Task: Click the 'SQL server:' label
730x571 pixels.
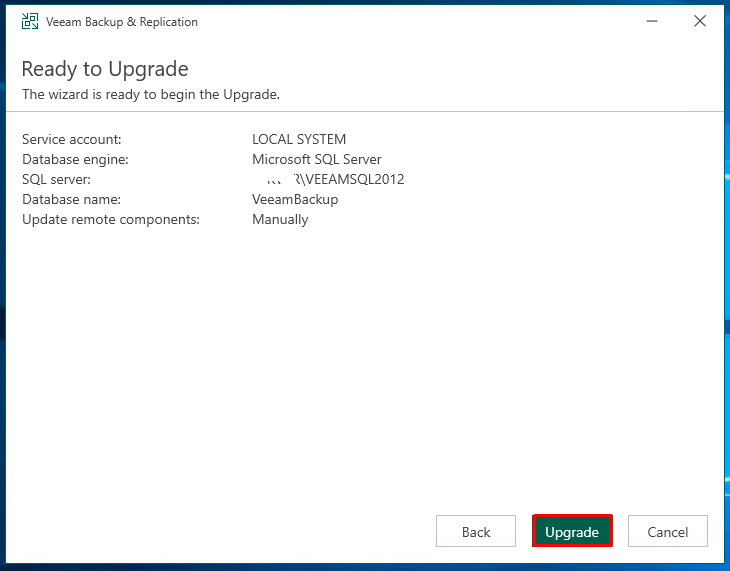Action: [56, 179]
